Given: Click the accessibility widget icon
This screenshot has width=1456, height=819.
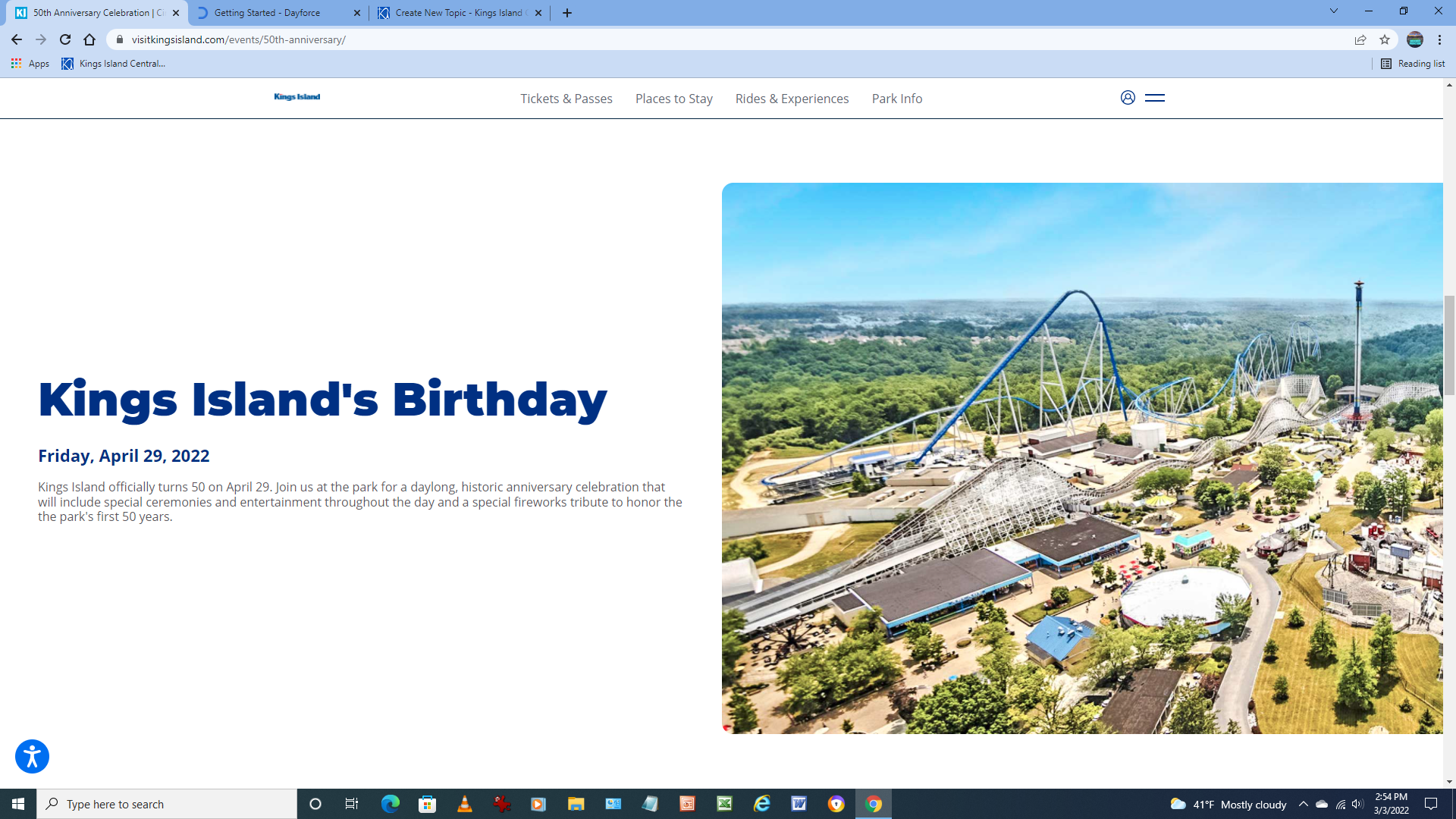Looking at the screenshot, I should point(32,756).
